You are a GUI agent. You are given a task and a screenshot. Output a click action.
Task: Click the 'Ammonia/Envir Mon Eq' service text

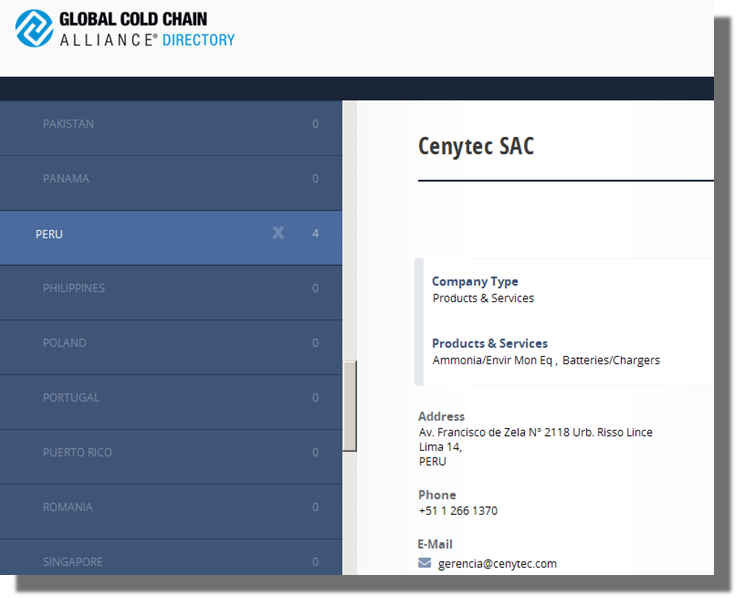coord(492,360)
